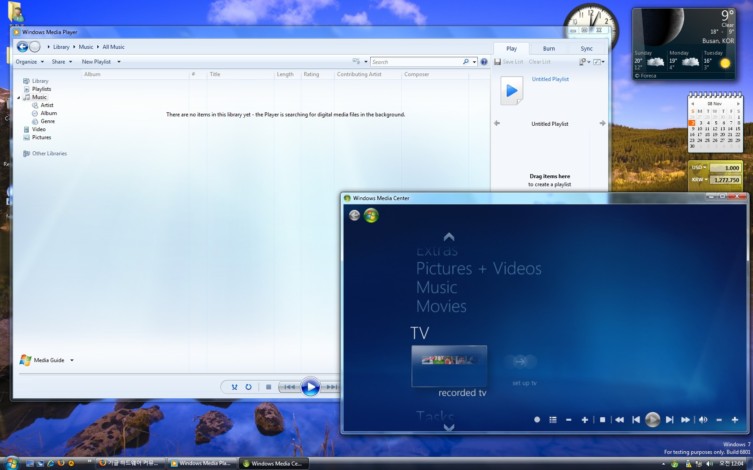The height and width of the screenshot is (470, 753).
Task: Mute audio in Media Center
Action: [x=703, y=420]
